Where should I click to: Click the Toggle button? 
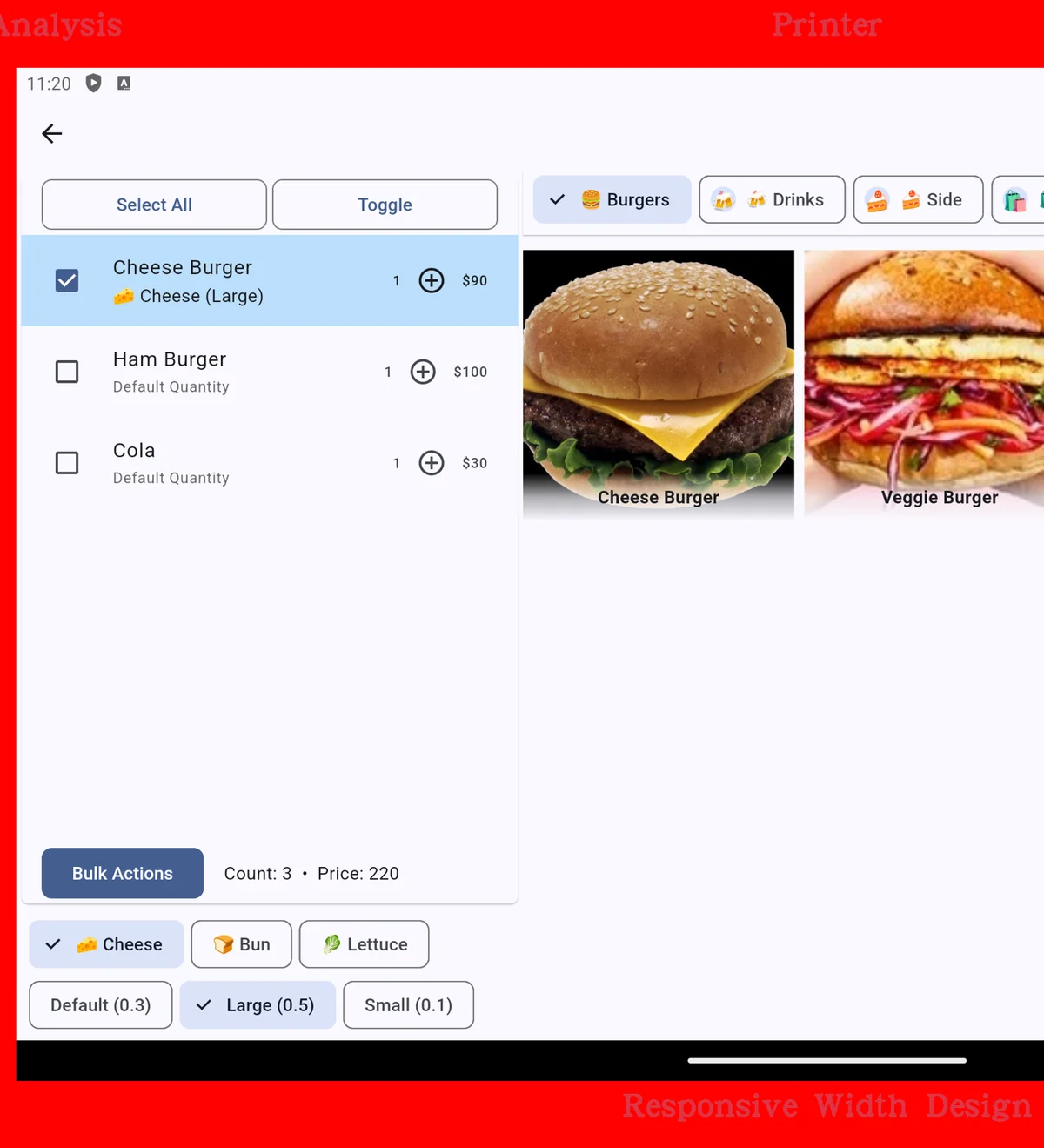[x=385, y=205]
